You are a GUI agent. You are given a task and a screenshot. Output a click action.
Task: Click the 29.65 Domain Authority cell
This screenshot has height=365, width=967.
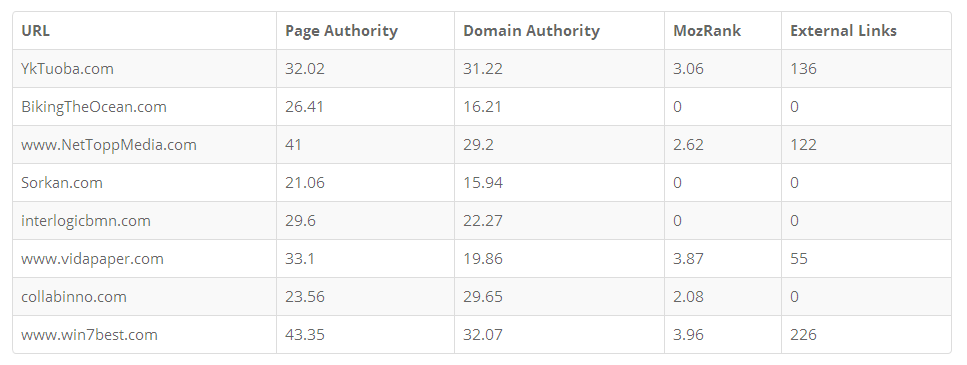point(483,297)
